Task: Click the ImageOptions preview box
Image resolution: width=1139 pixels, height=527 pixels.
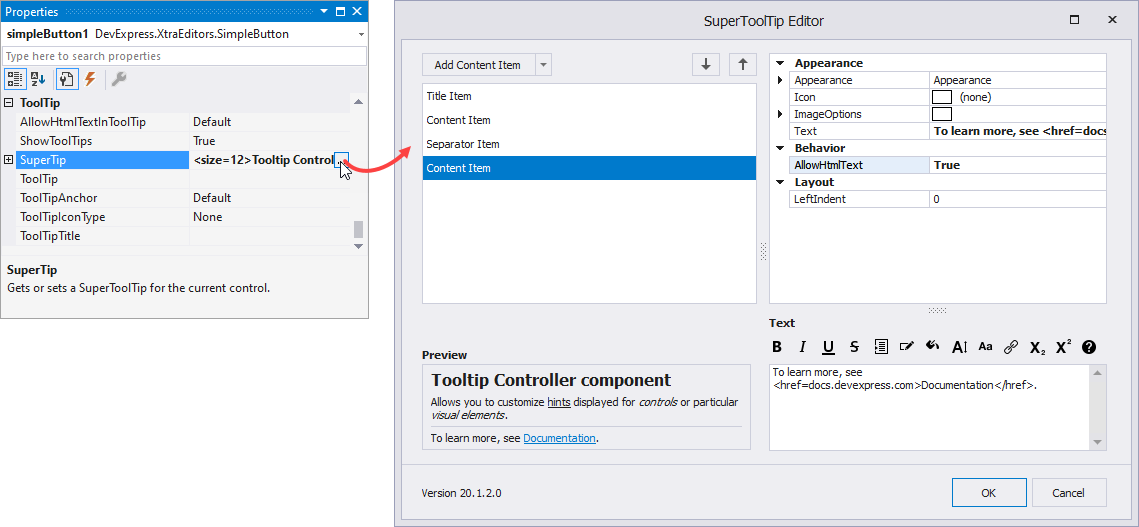Action: coord(941,114)
